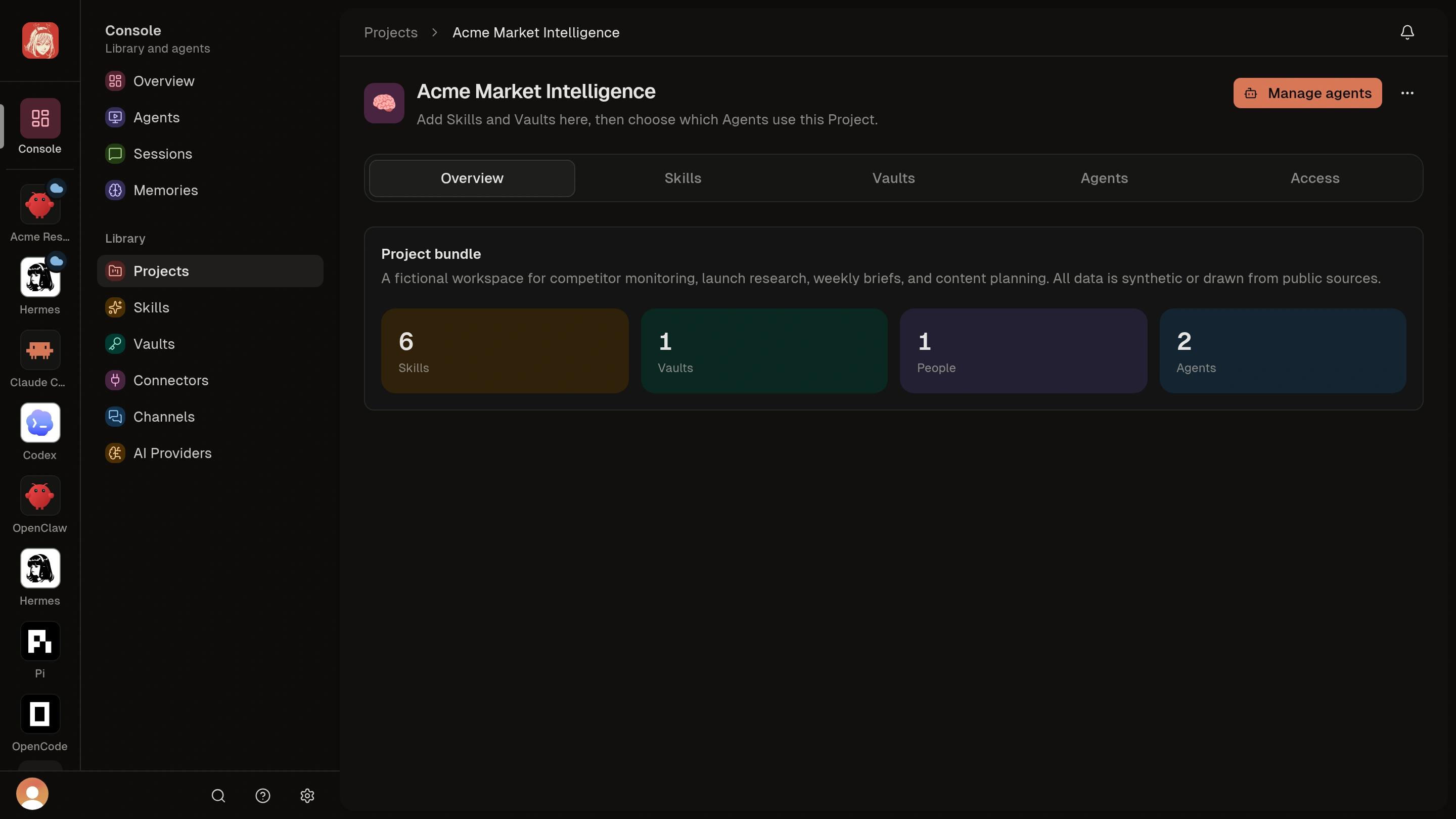Select the Overview tab
This screenshot has width=1456, height=819.
click(x=472, y=178)
